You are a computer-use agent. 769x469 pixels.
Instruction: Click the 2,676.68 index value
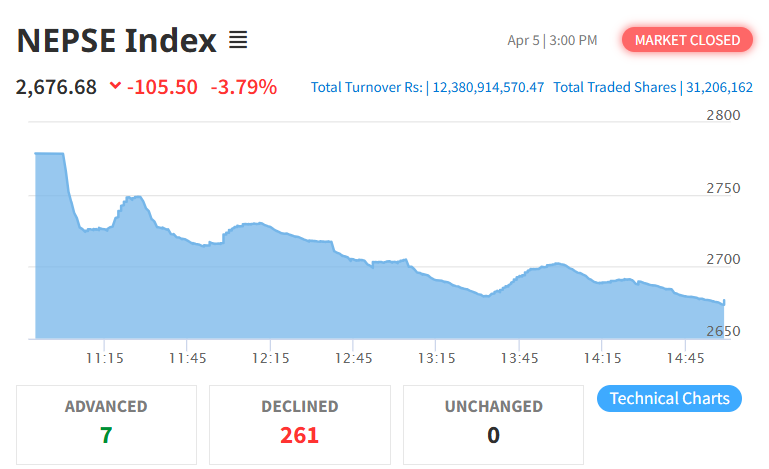[56, 87]
